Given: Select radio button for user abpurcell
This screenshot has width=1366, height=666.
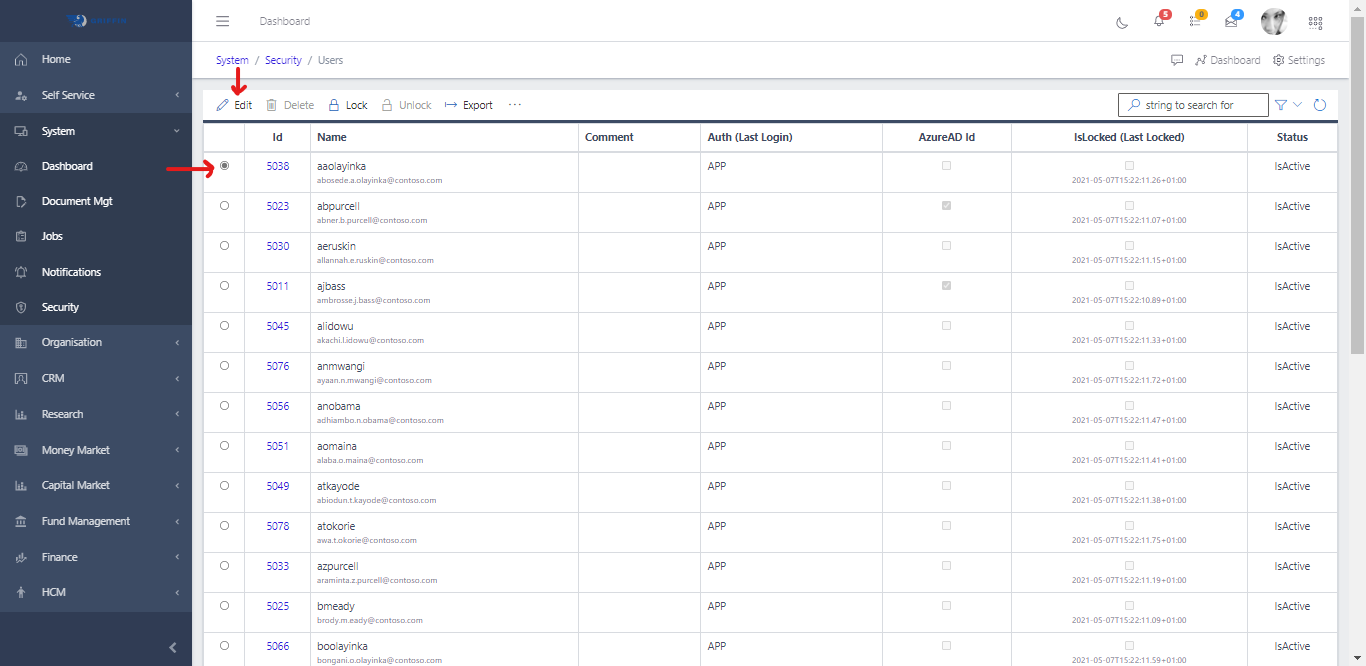Looking at the screenshot, I should pyautogui.click(x=224, y=206).
